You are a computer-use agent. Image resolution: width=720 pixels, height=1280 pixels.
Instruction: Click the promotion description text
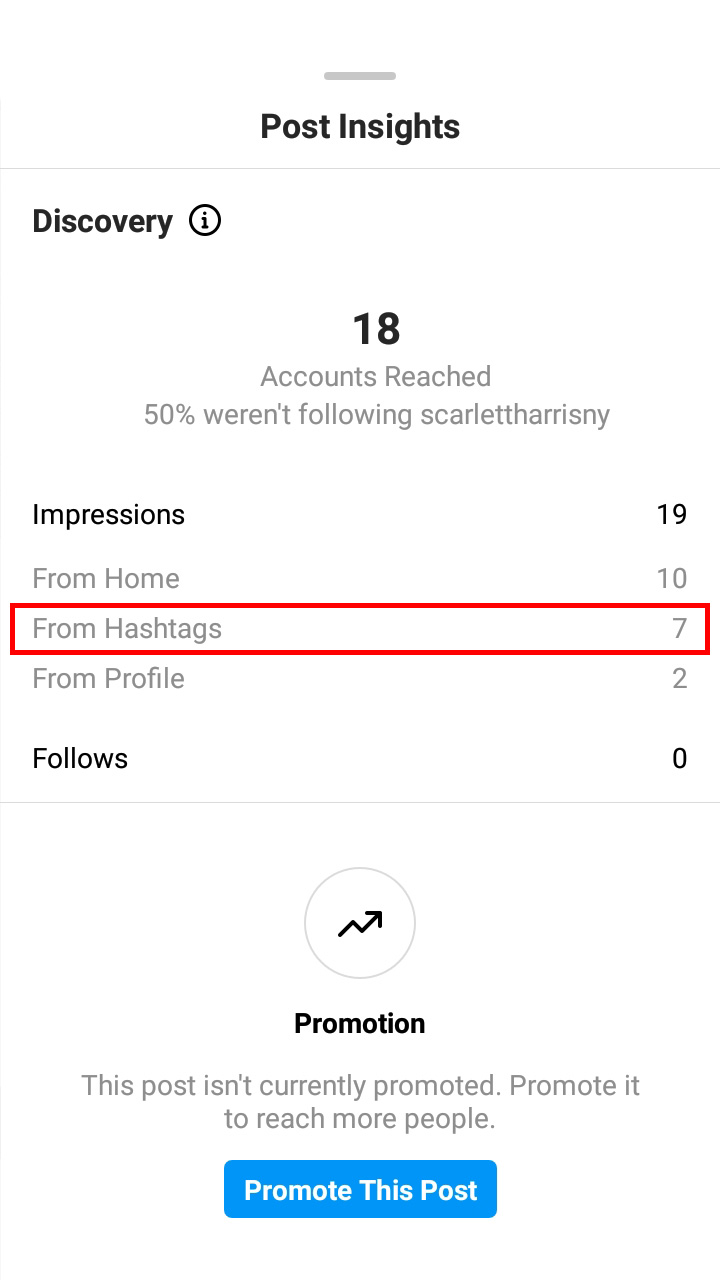(360, 1101)
